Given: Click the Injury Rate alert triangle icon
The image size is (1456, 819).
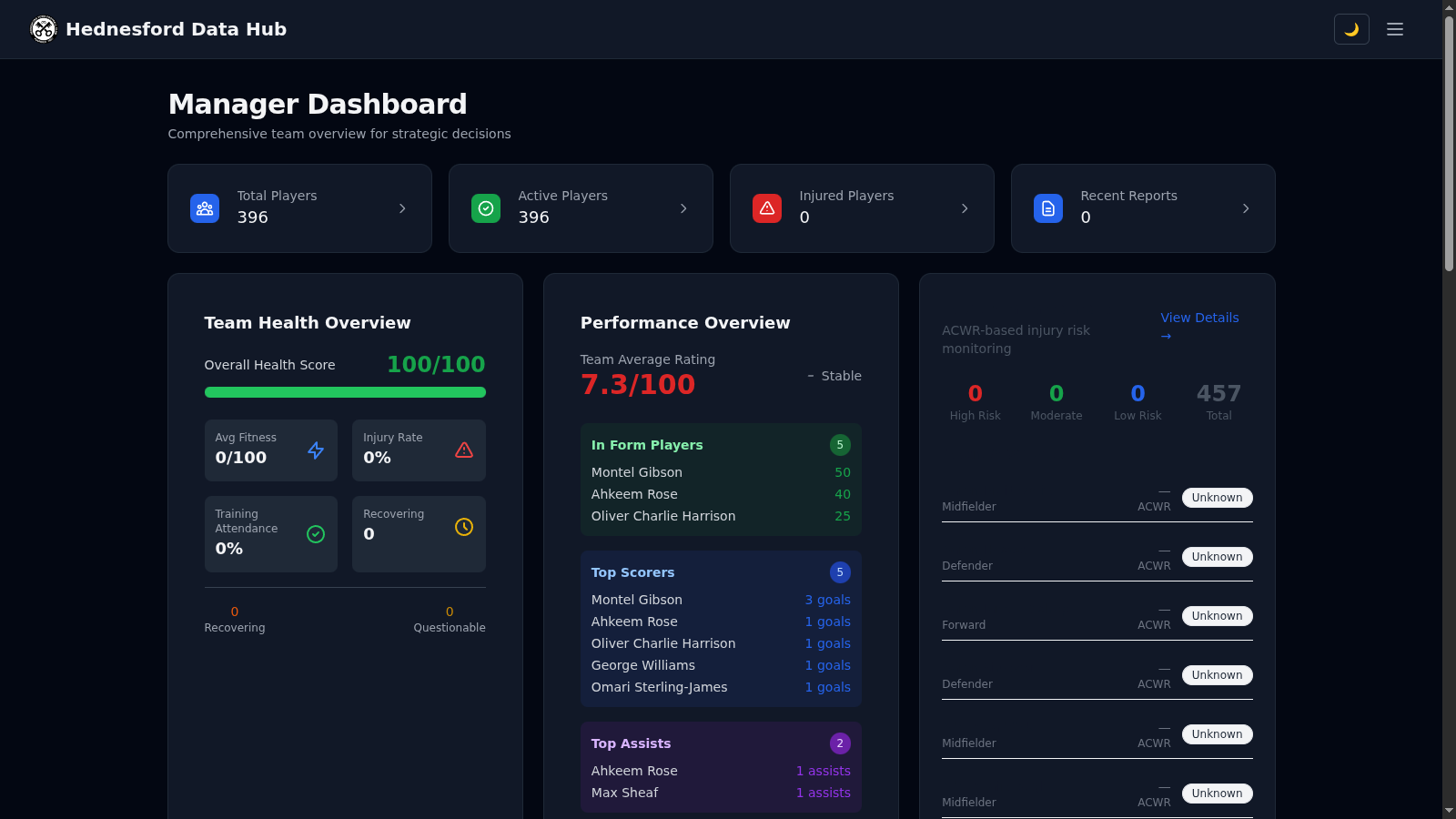Looking at the screenshot, I should point(464,450).
